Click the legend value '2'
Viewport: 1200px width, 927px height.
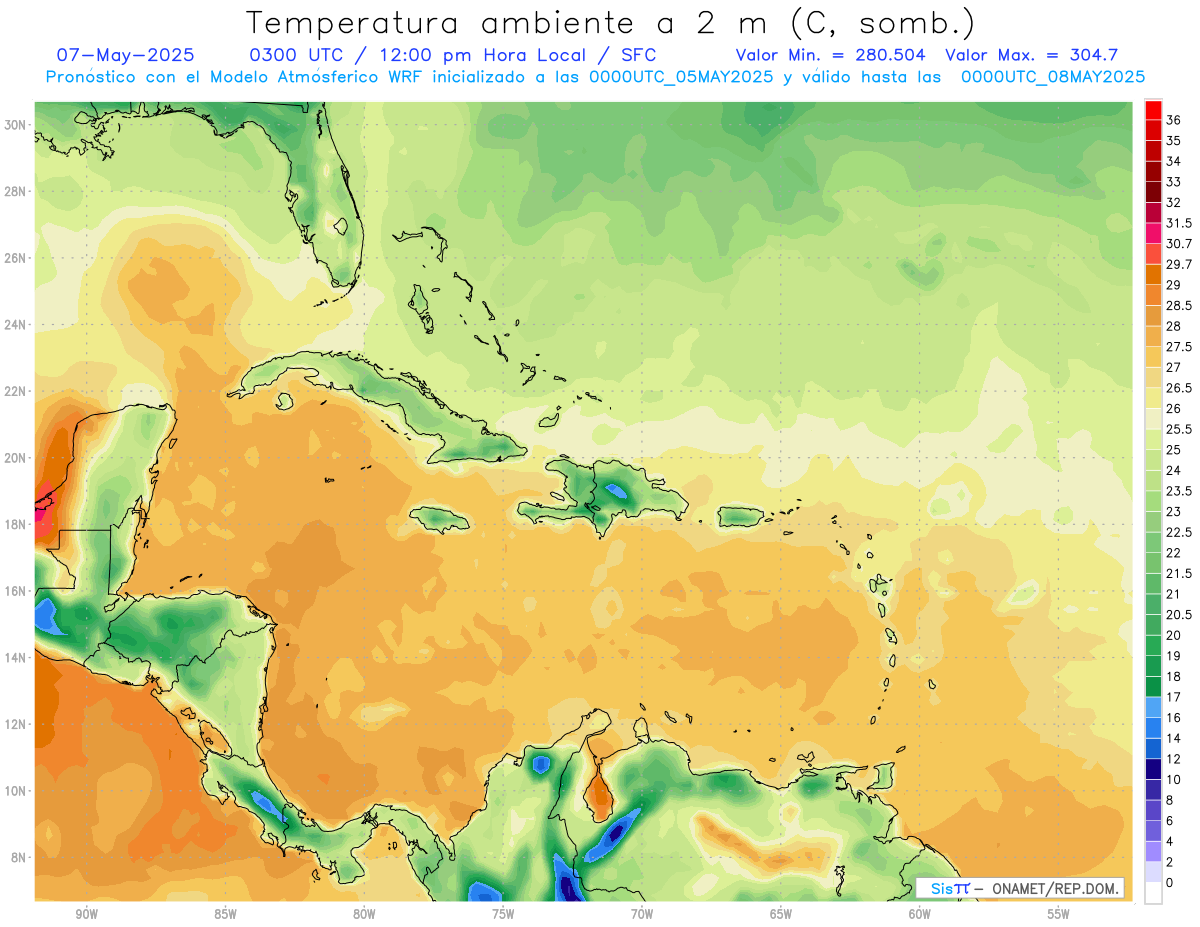tap(1170, 862)
